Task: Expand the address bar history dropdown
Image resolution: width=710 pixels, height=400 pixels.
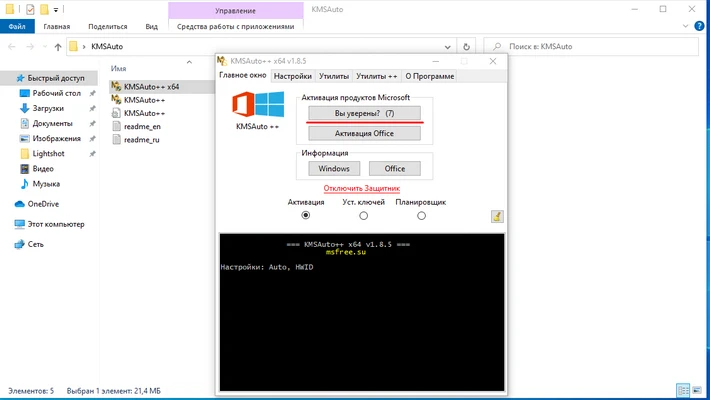Action: tap(447, 47)
